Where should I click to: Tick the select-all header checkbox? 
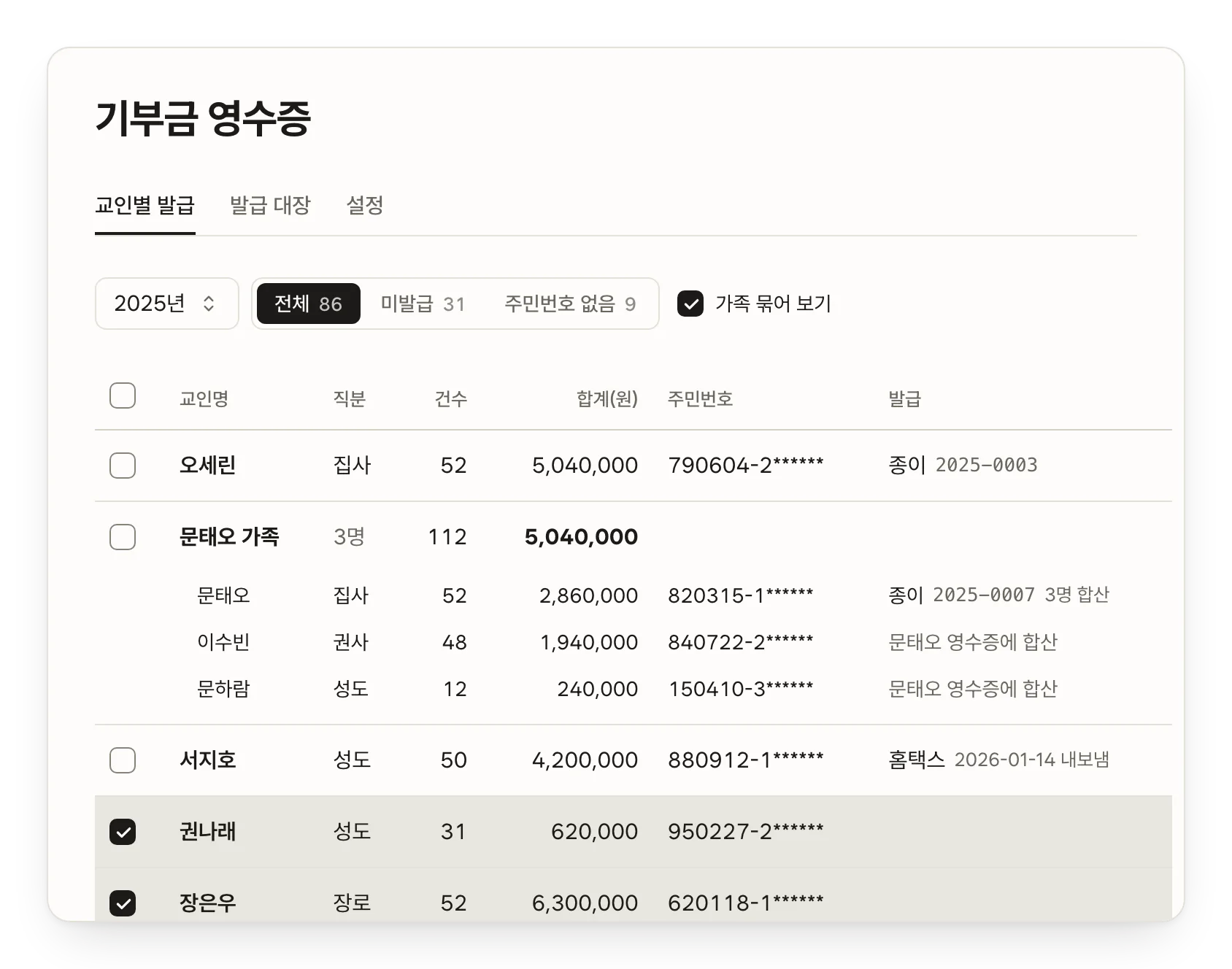click(x=123, y=395)
